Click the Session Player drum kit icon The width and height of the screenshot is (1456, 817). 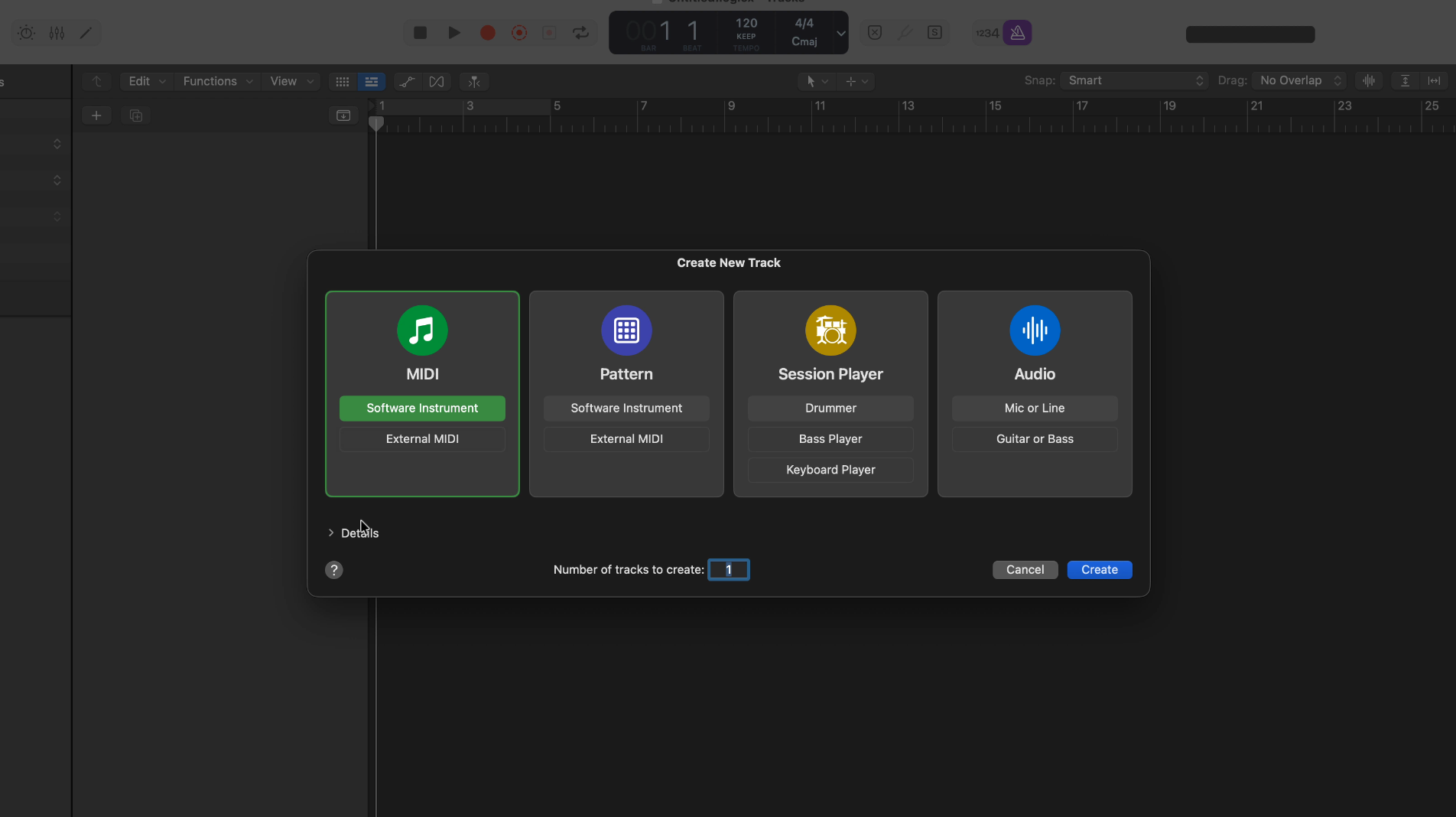[830, 330]
